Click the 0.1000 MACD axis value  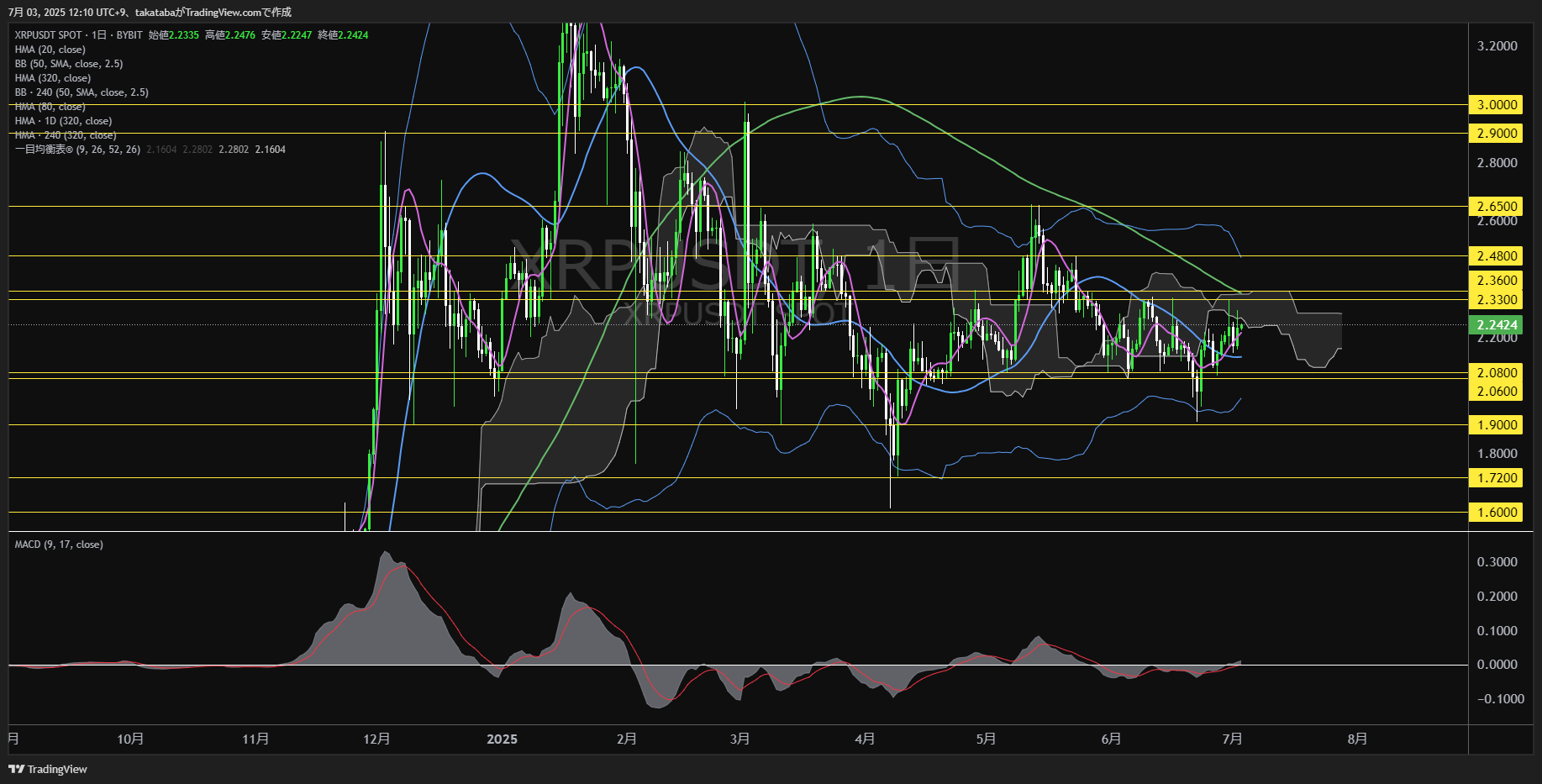point(1497,631)
